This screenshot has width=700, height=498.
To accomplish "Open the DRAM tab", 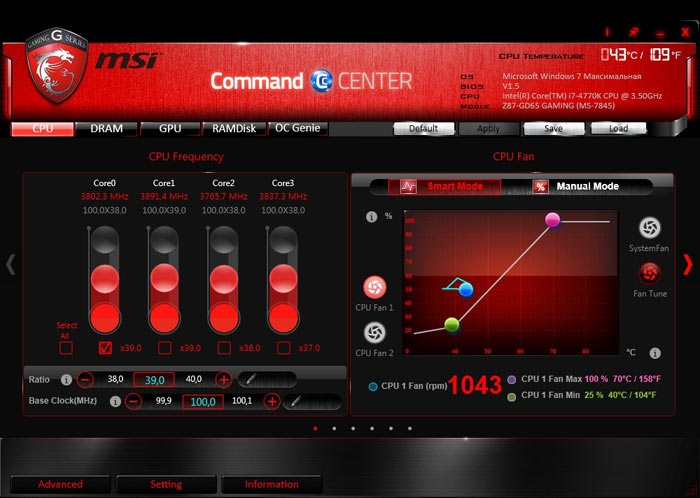I will point(106,129).
